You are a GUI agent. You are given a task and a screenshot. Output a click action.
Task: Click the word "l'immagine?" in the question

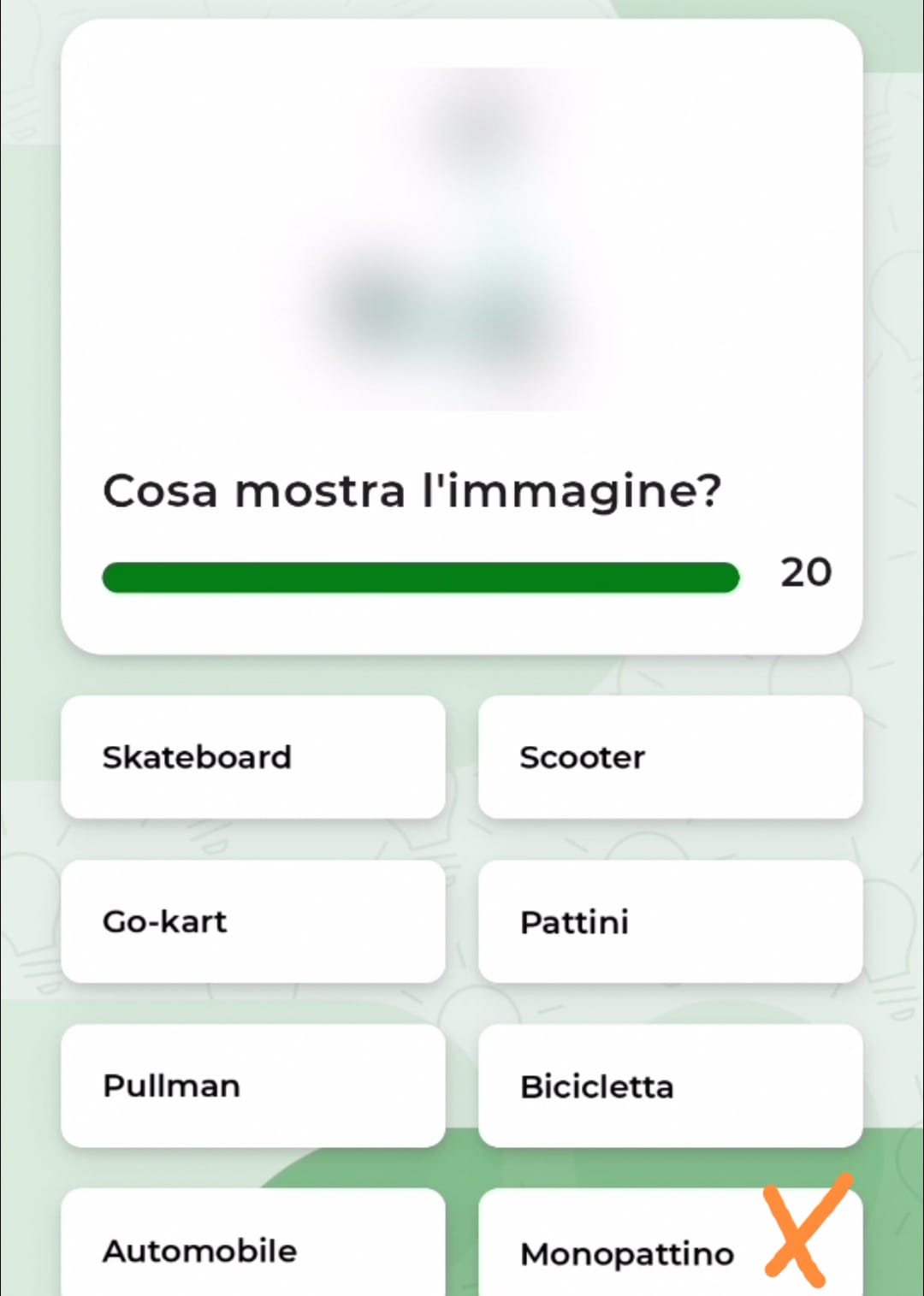[572, 492]
